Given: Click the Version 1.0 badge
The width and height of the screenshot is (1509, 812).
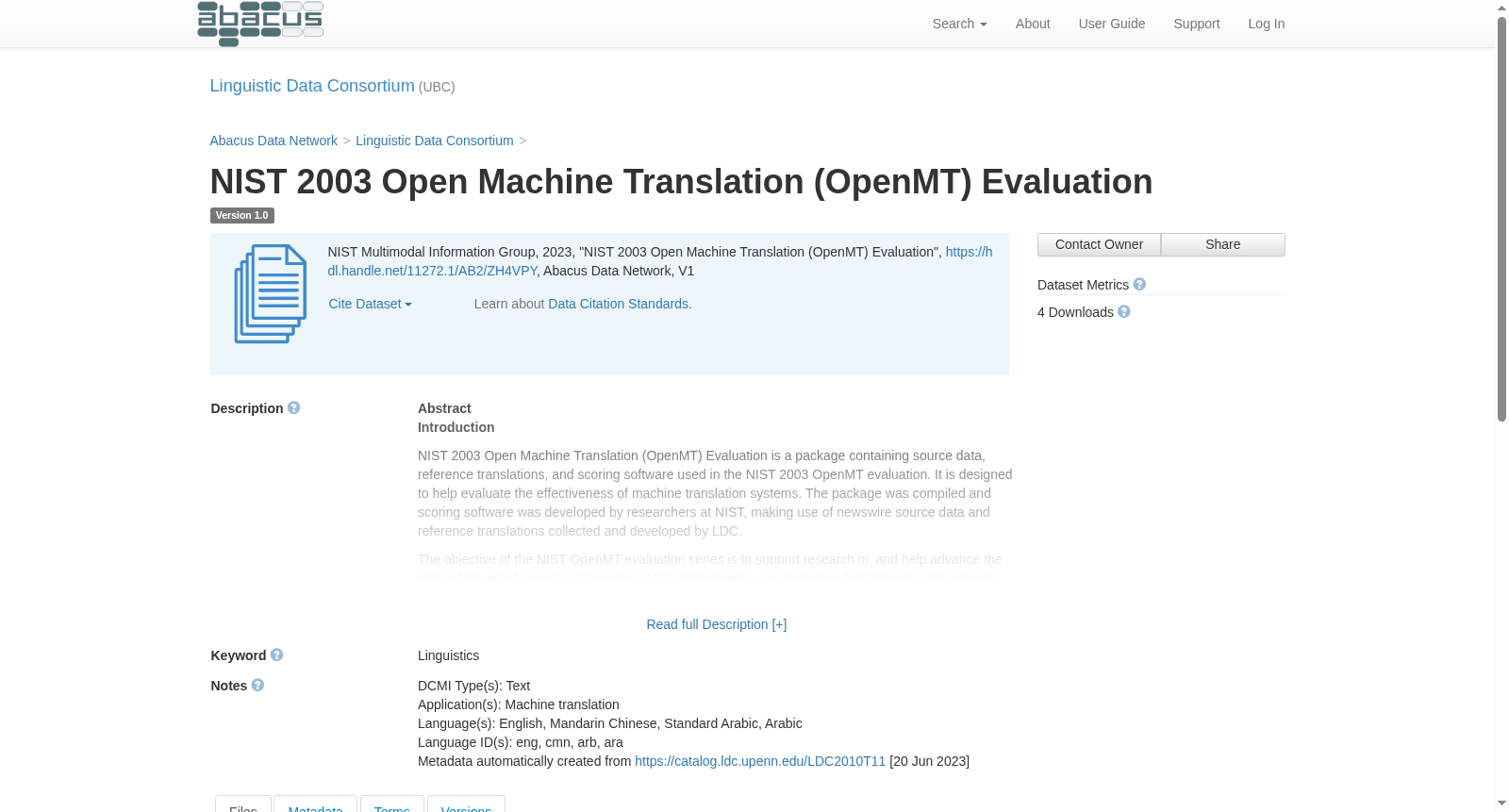Looking at the screenshot, I should pos(241,215).
